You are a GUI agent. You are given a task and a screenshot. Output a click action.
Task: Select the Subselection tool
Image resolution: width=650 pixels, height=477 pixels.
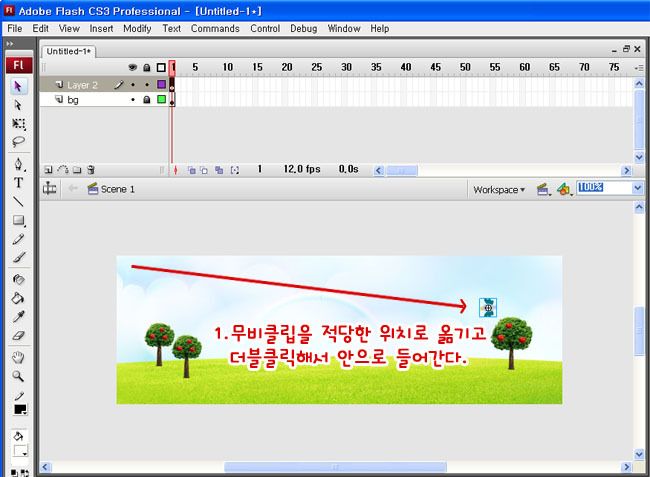click(18, 105)
